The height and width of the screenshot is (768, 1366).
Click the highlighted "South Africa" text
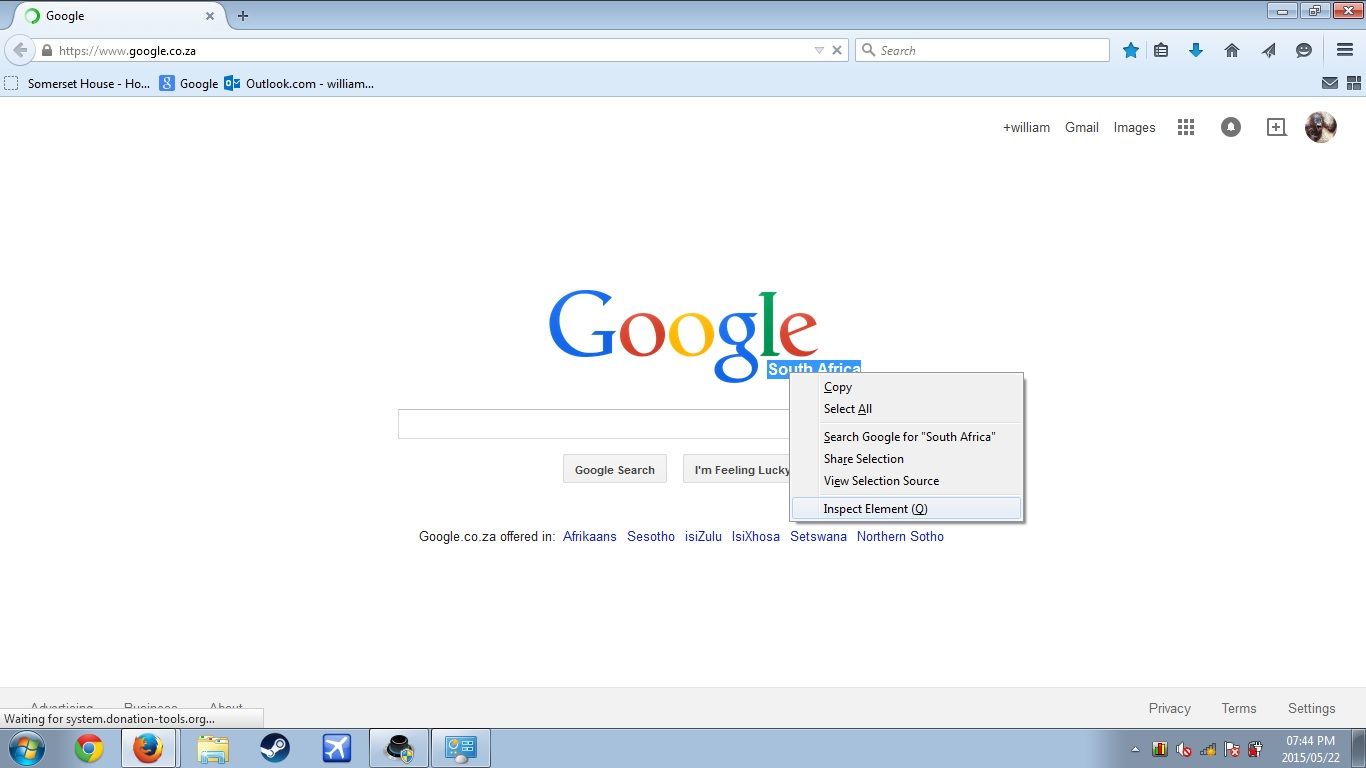point(814,369)
